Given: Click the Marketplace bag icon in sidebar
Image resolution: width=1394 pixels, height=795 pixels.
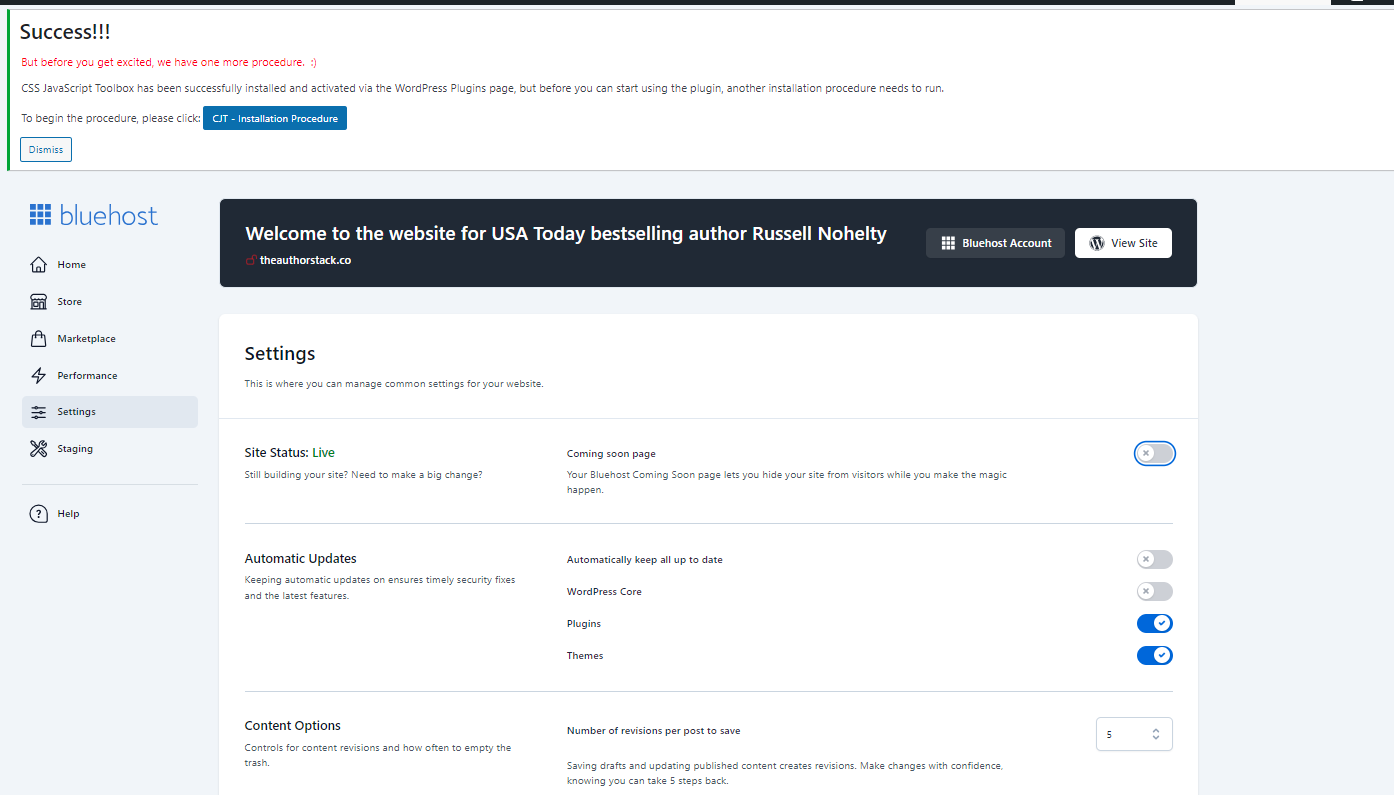Looking at the screenshot, I should [x=39, y=339].
